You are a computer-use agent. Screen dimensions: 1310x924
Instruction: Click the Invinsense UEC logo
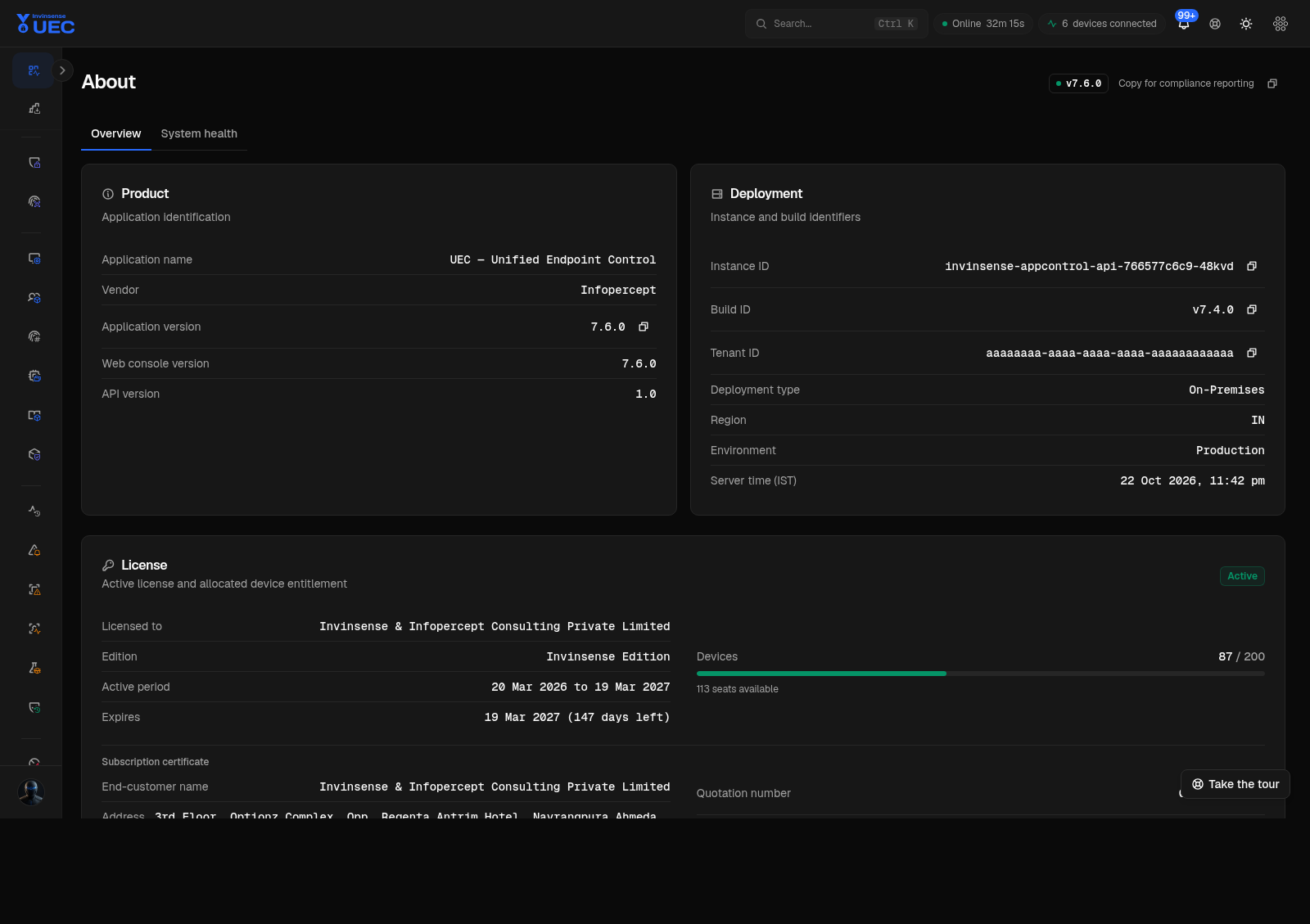46,24
